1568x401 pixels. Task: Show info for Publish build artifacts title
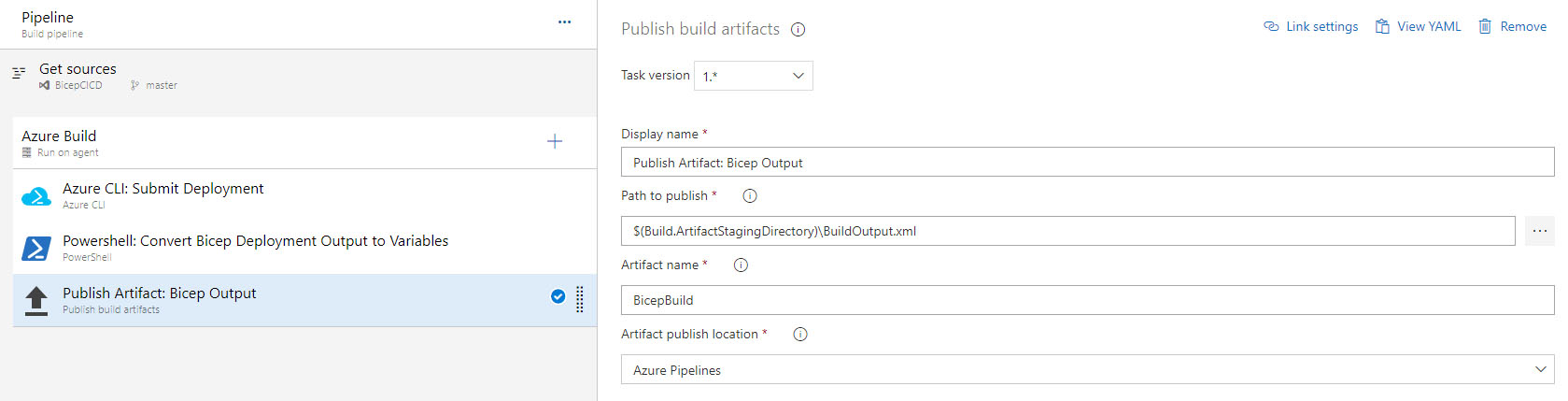pos(798,30)
